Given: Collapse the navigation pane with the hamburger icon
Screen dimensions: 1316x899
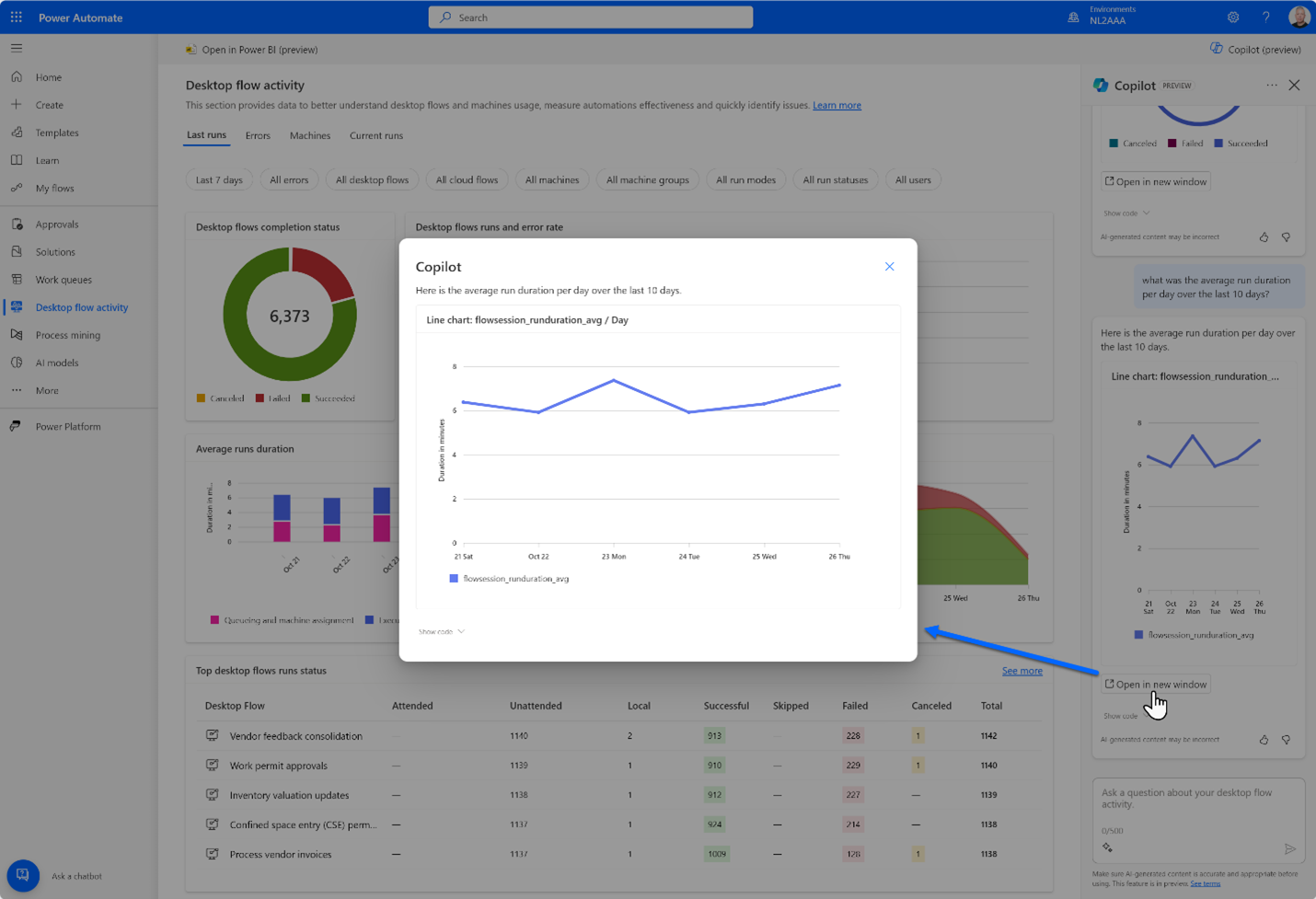Looking at the screenshot, I should [16, 48].
